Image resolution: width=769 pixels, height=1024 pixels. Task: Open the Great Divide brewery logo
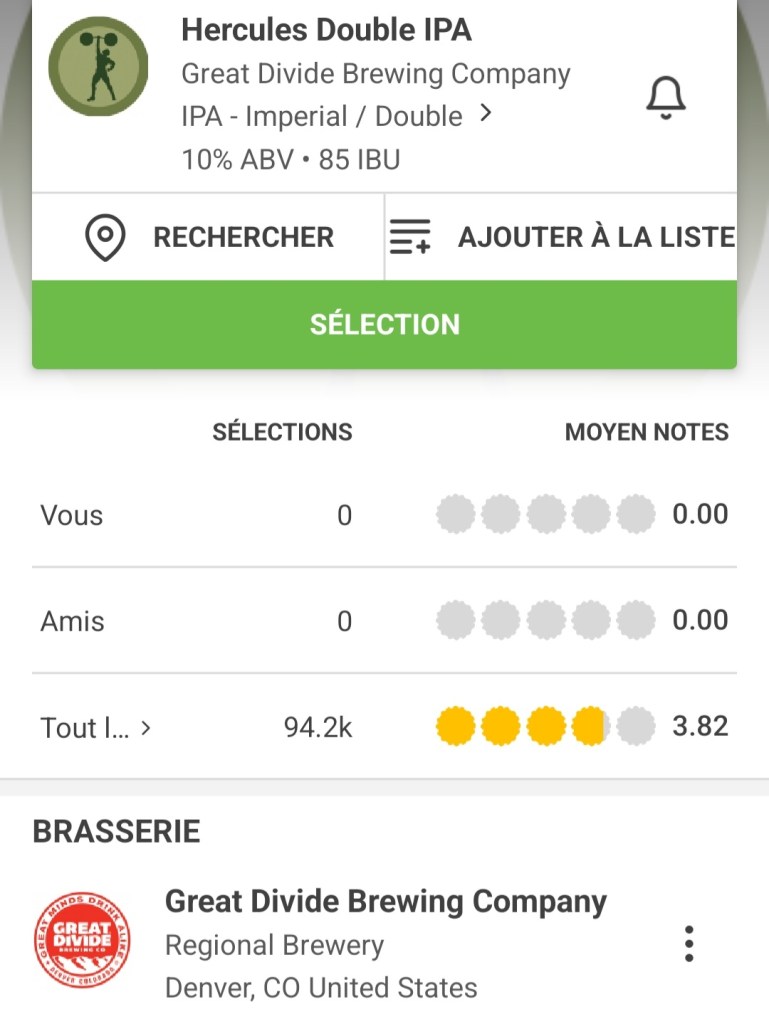[82, 942]
